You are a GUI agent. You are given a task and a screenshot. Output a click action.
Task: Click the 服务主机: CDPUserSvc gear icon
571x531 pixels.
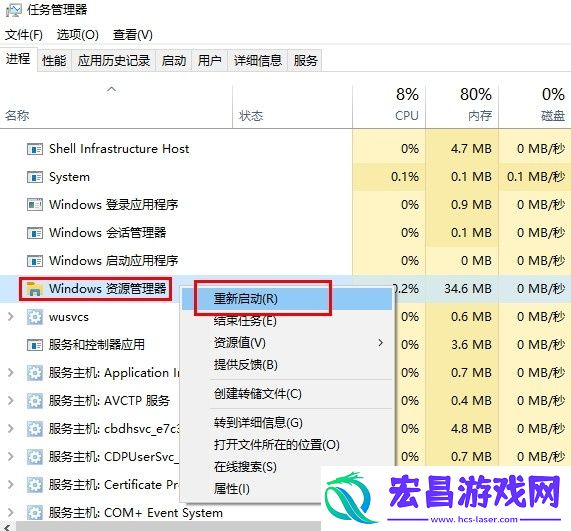pyautogui.click(x=35, y=457)
